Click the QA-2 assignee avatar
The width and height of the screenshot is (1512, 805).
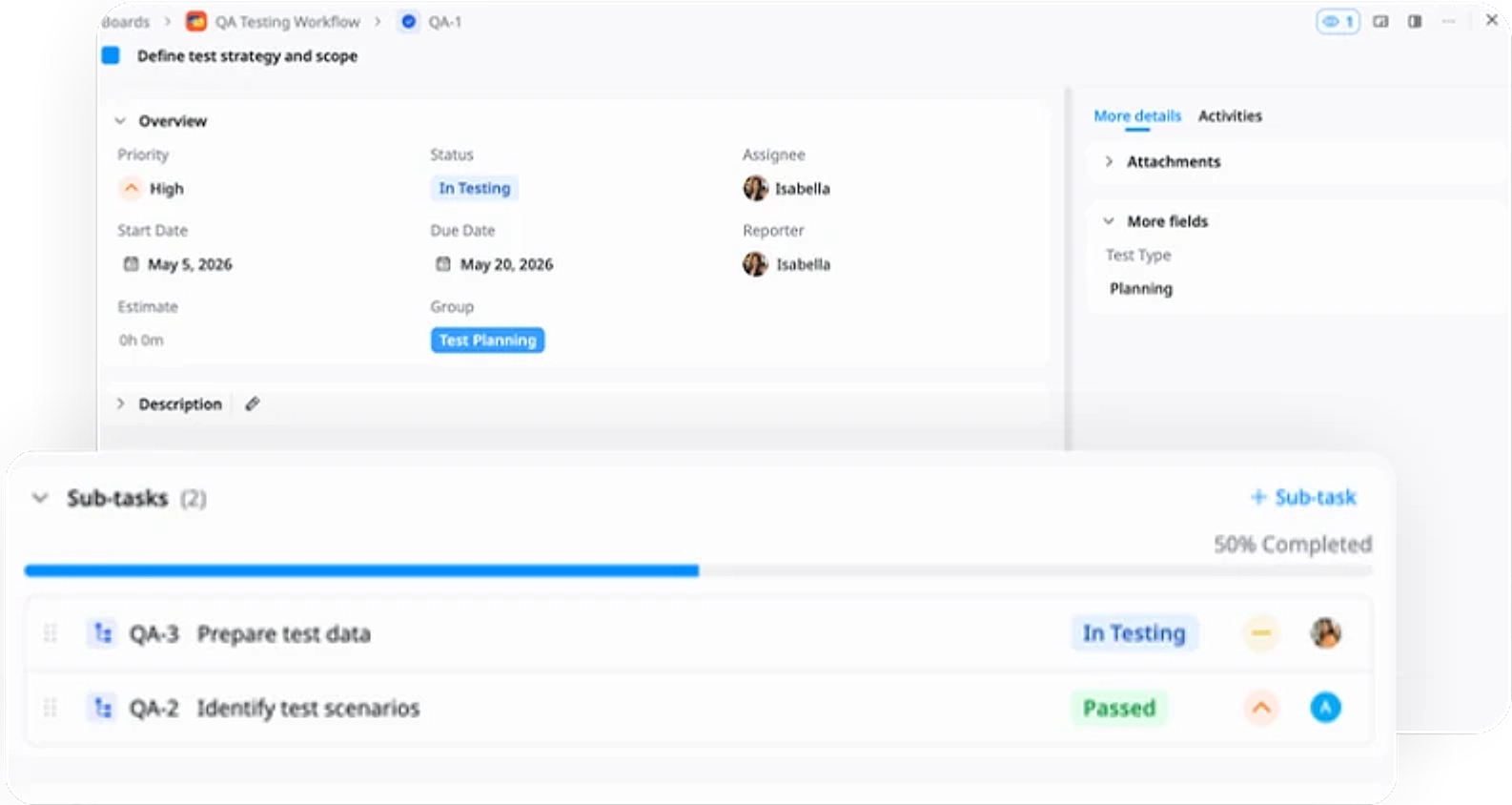(x=1325, y=708)
